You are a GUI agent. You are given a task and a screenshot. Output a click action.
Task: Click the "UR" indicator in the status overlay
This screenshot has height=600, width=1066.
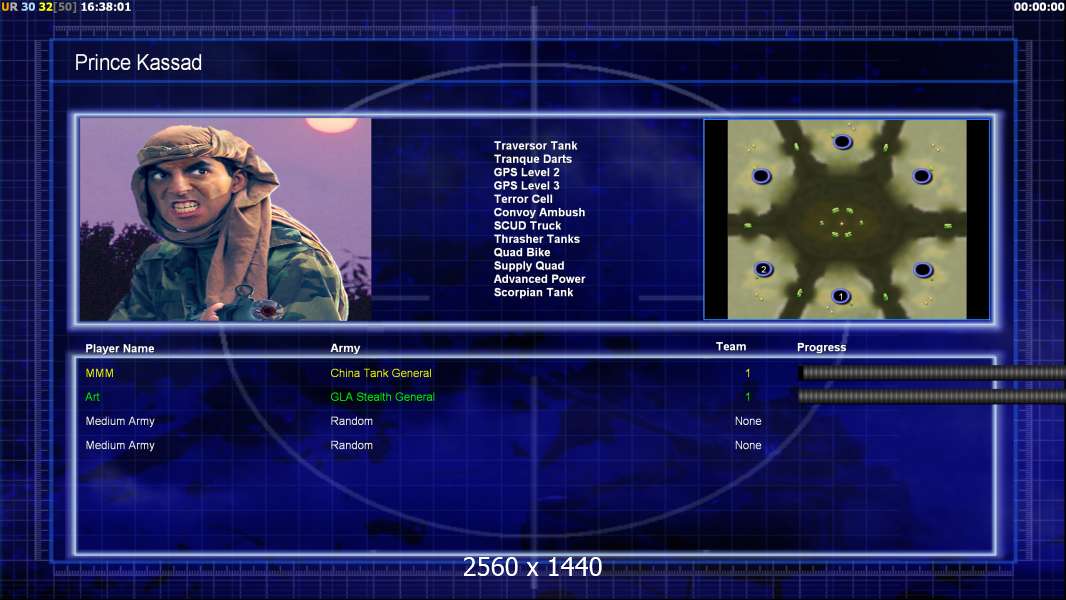coord(10,7)
